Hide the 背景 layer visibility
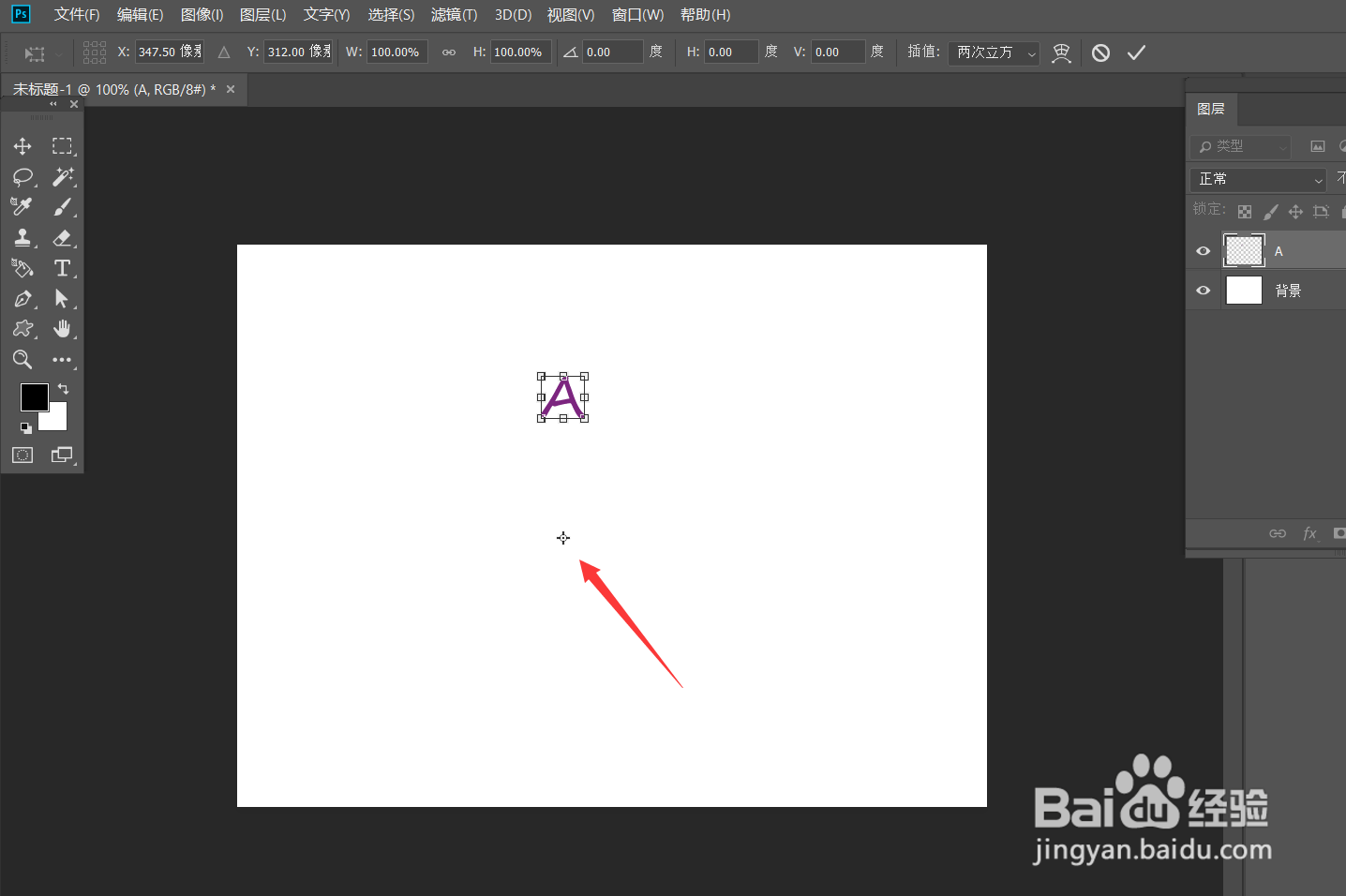1346x896 pixels. (1203, 290)
